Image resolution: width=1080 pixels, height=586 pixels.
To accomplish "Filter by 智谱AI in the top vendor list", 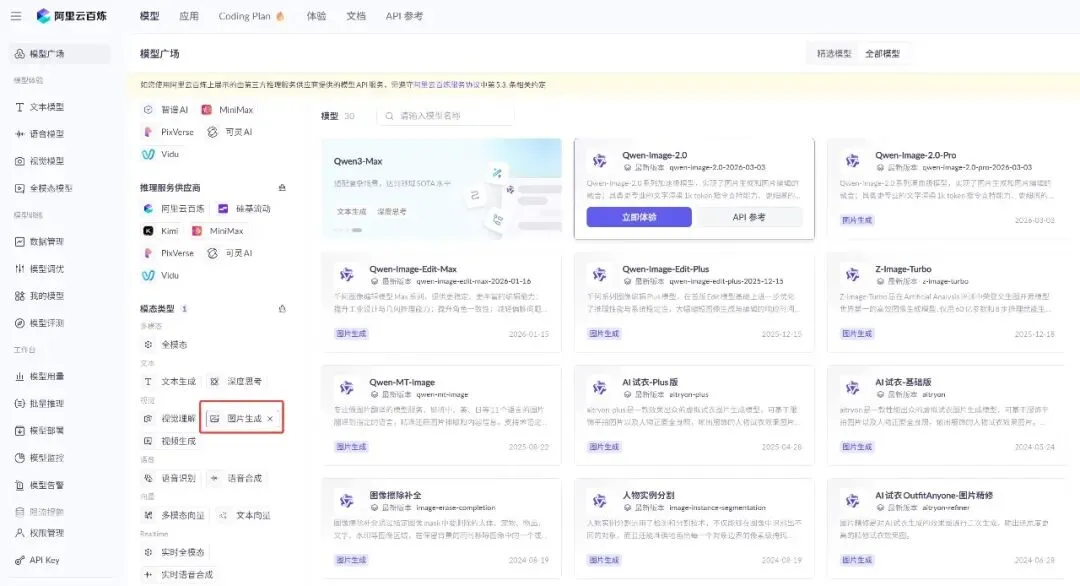I will [x=166, y=110].
